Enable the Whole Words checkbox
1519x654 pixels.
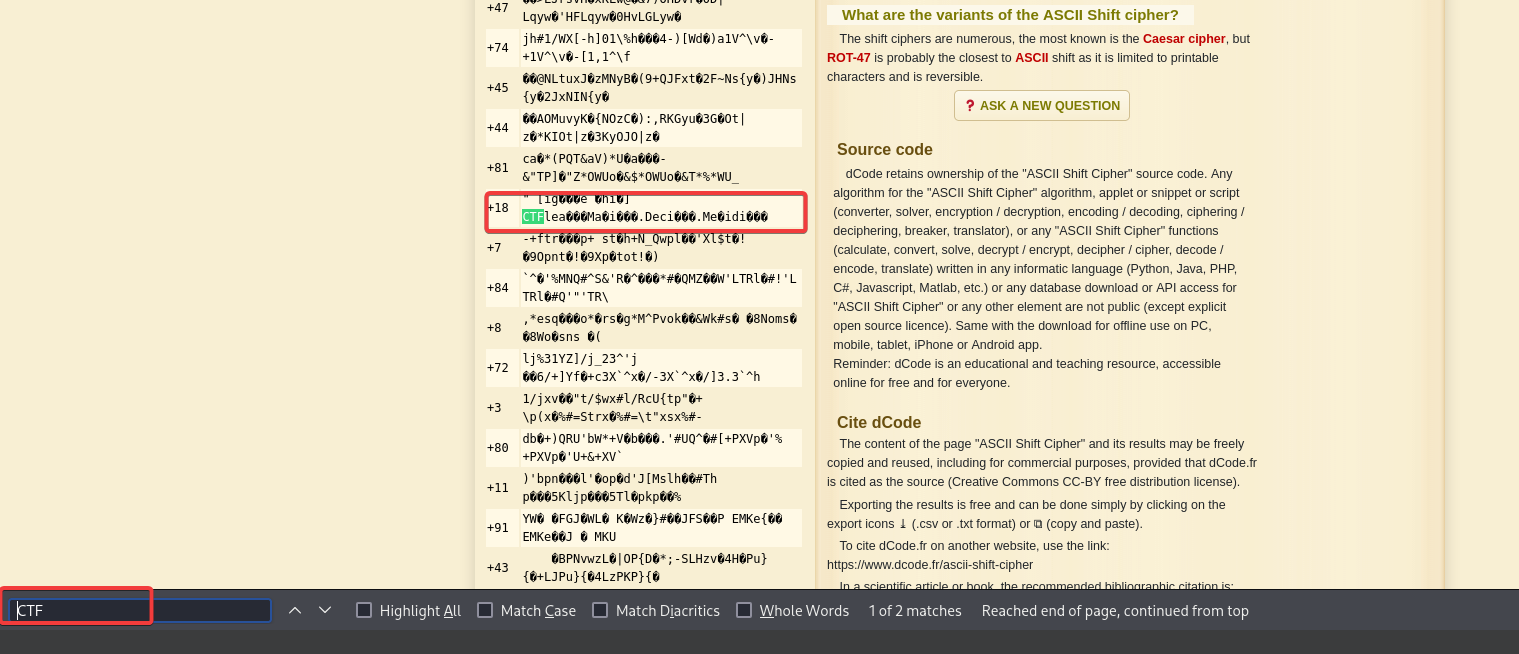[744, 610]
